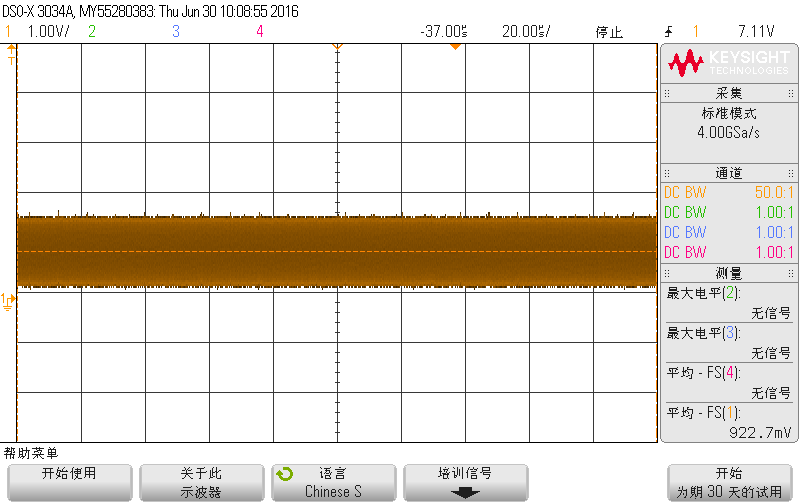The image size is (800, 503).
Task: Click the 922.7mV measurement value
Action: tap(760, 433)
